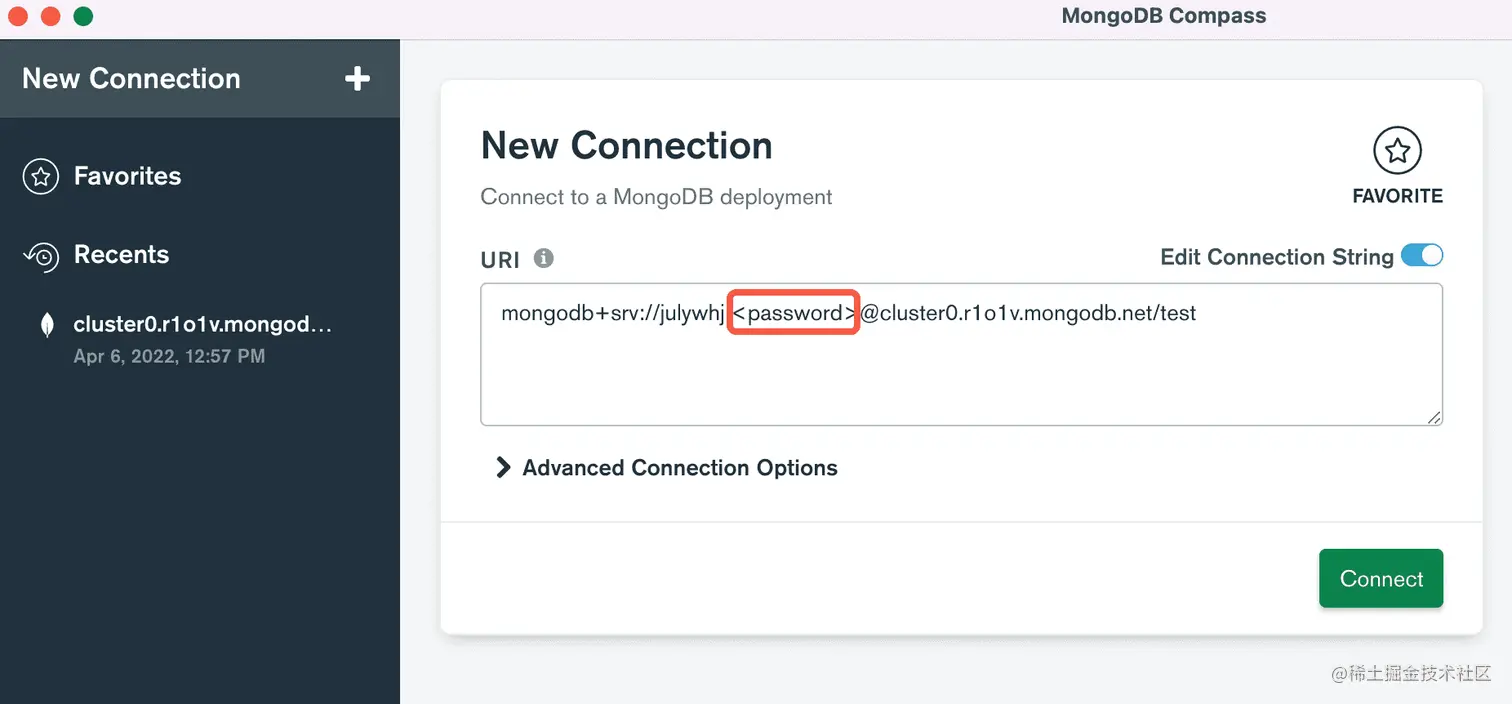
Task: Click the Recents clock icon
Action: (41, 256)
